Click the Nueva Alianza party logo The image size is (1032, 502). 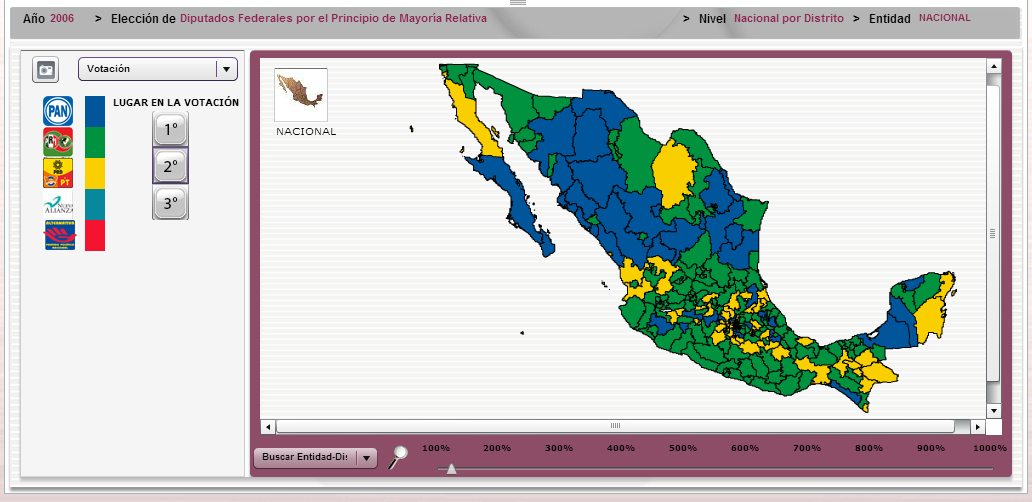point(58,205)
